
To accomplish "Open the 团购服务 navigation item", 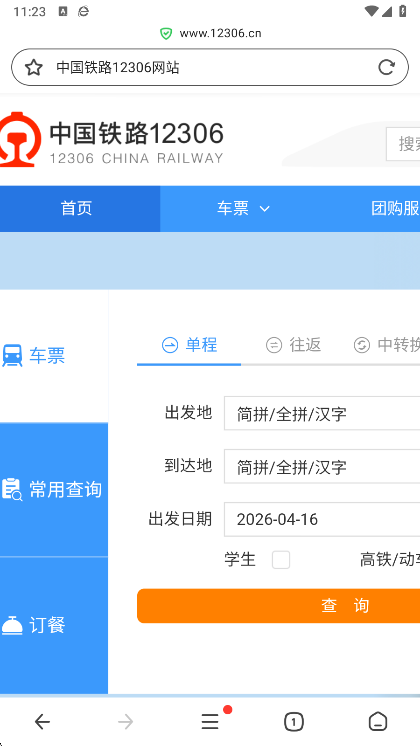I will [x=395, y=208].
